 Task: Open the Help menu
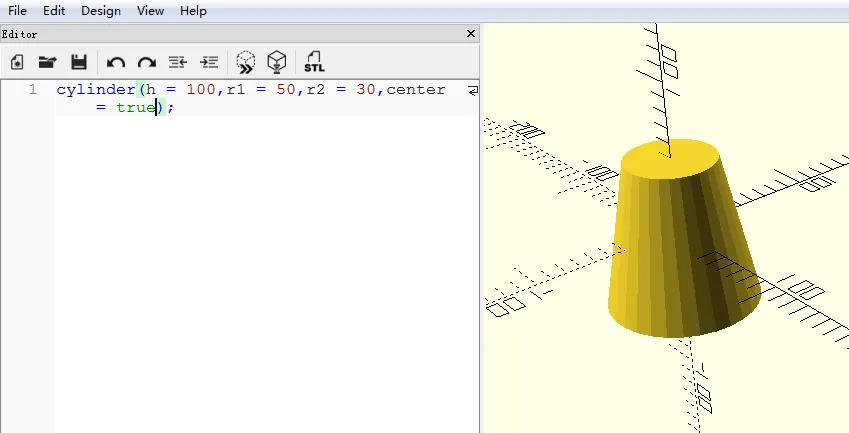point(193,11)
